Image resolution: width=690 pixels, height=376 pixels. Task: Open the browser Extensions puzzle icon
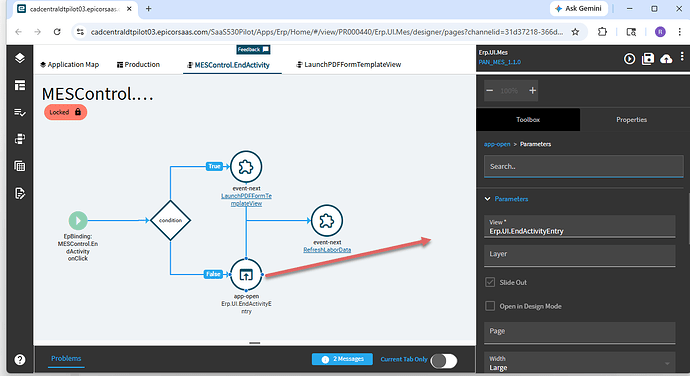tap(602, 32)
